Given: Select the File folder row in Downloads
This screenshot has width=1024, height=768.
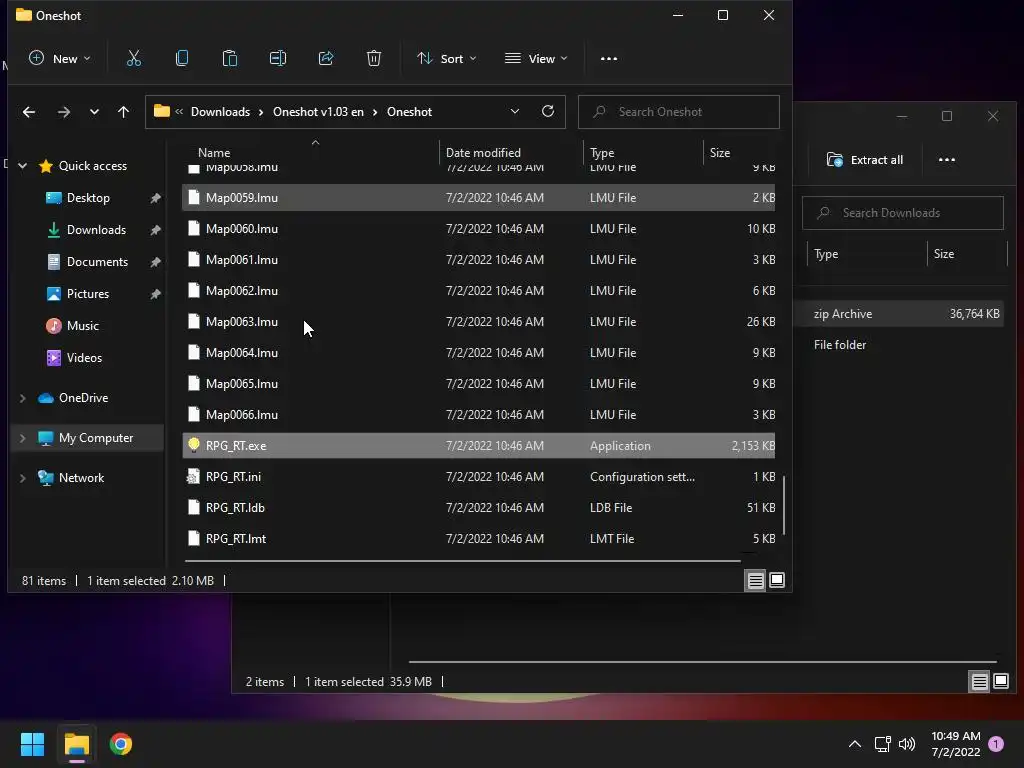Looking at the screenshot, I should point(900,345).
